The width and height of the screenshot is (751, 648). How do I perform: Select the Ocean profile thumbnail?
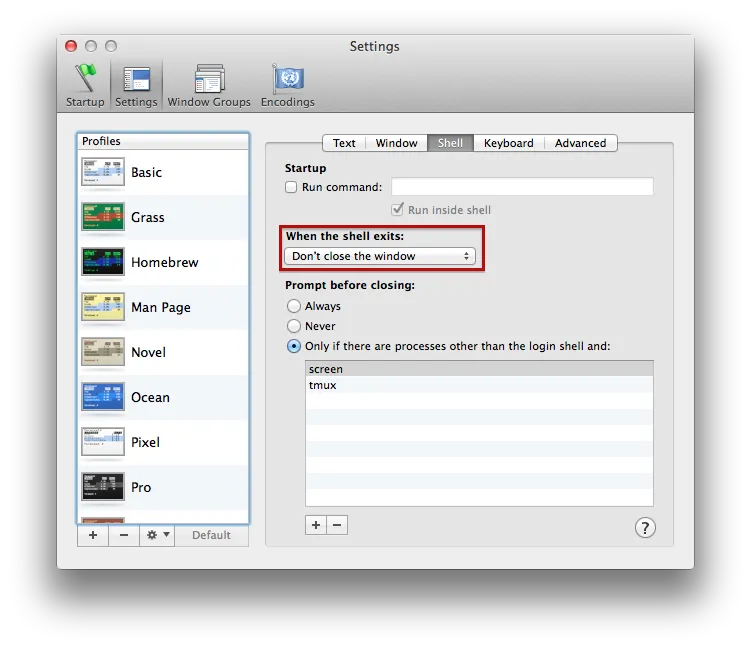click(x=103, y=397)
